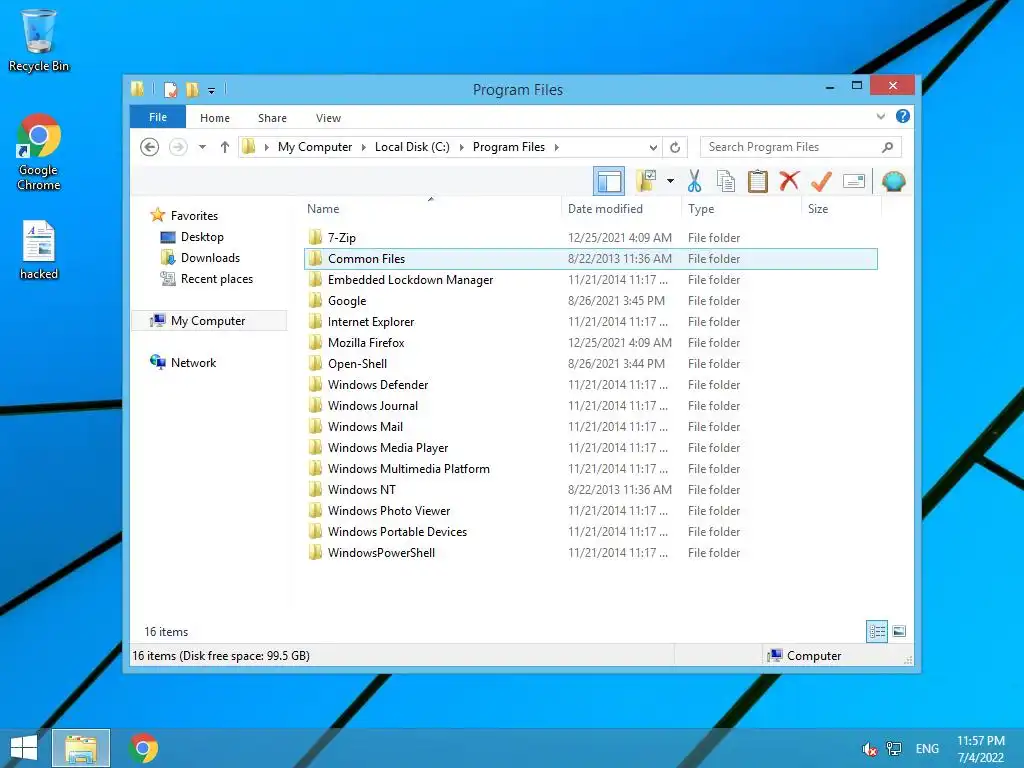Expand arrow after Program Files breadcrumb
Viewport: 1024px width, 768px height.
click(x=556, y=148)
